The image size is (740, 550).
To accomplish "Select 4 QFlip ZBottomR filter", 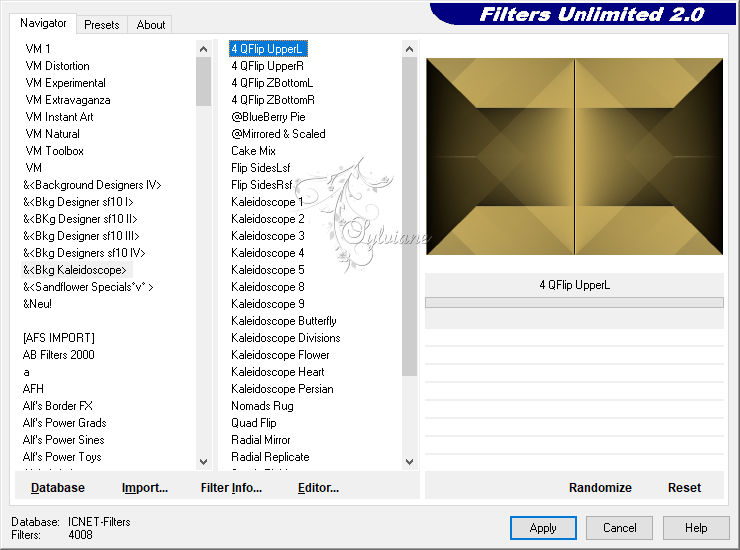I will click(x=273, y=100).
